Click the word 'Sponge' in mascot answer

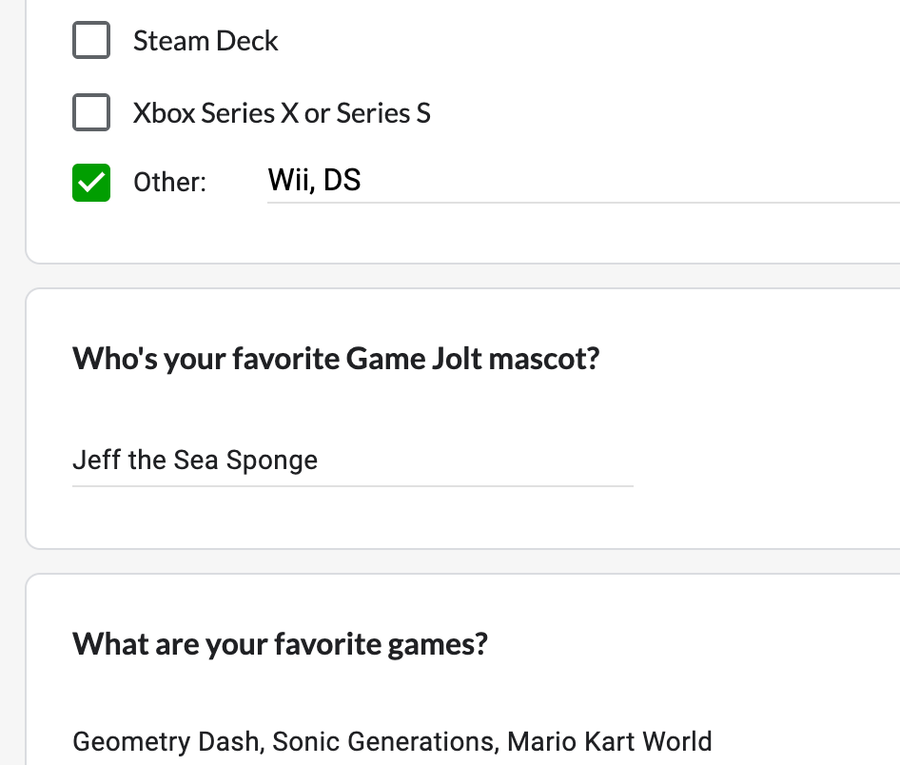coord(271,461)
